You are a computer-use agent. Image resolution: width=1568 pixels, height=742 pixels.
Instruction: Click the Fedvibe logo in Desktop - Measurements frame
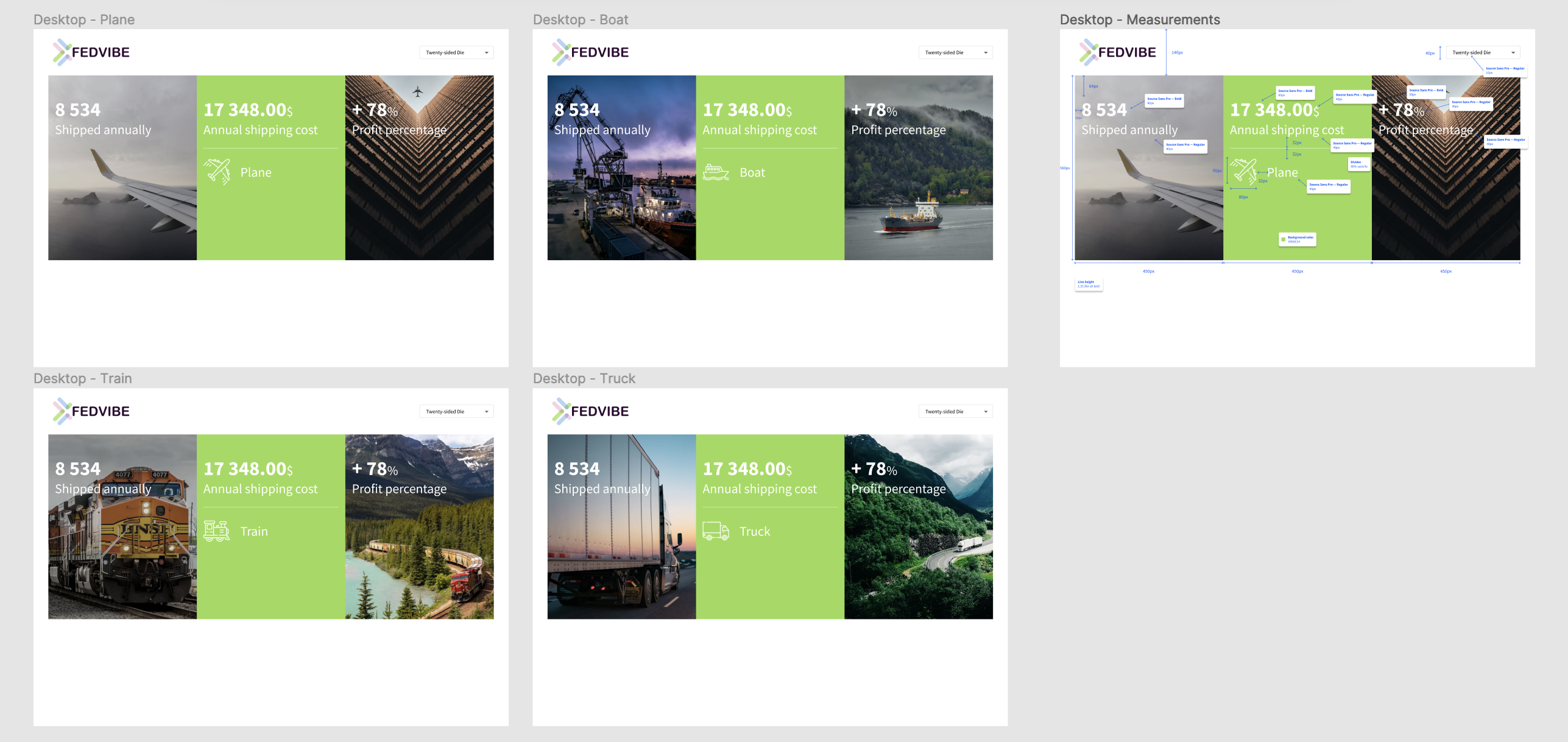tap(1117, 52)
